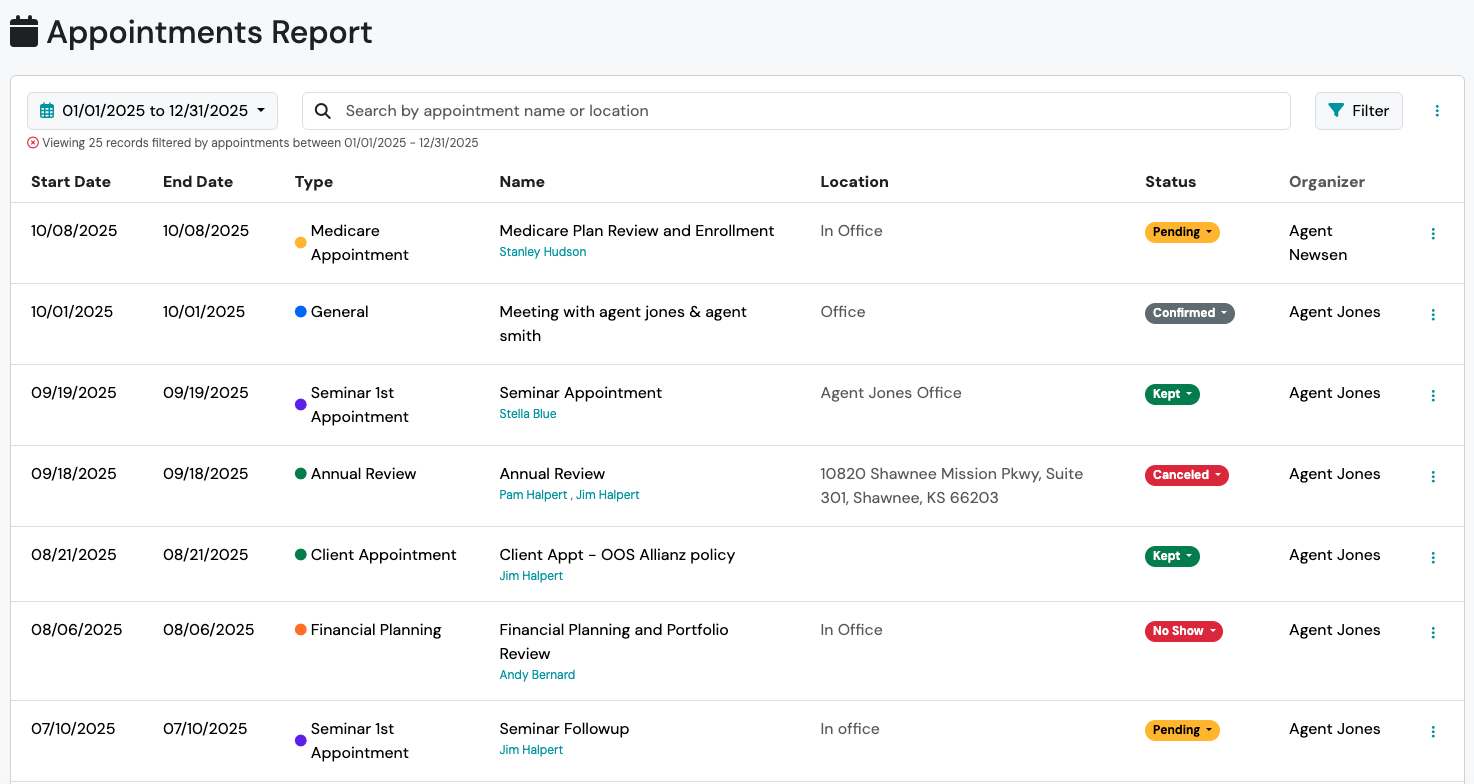Open Kept status dropdown for Stella Blue appointment
1474x784 pixels.
pos(1172,394)
